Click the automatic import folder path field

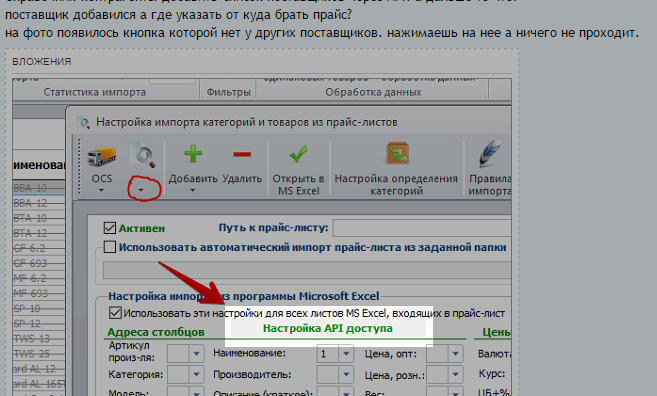pos(307,270)
